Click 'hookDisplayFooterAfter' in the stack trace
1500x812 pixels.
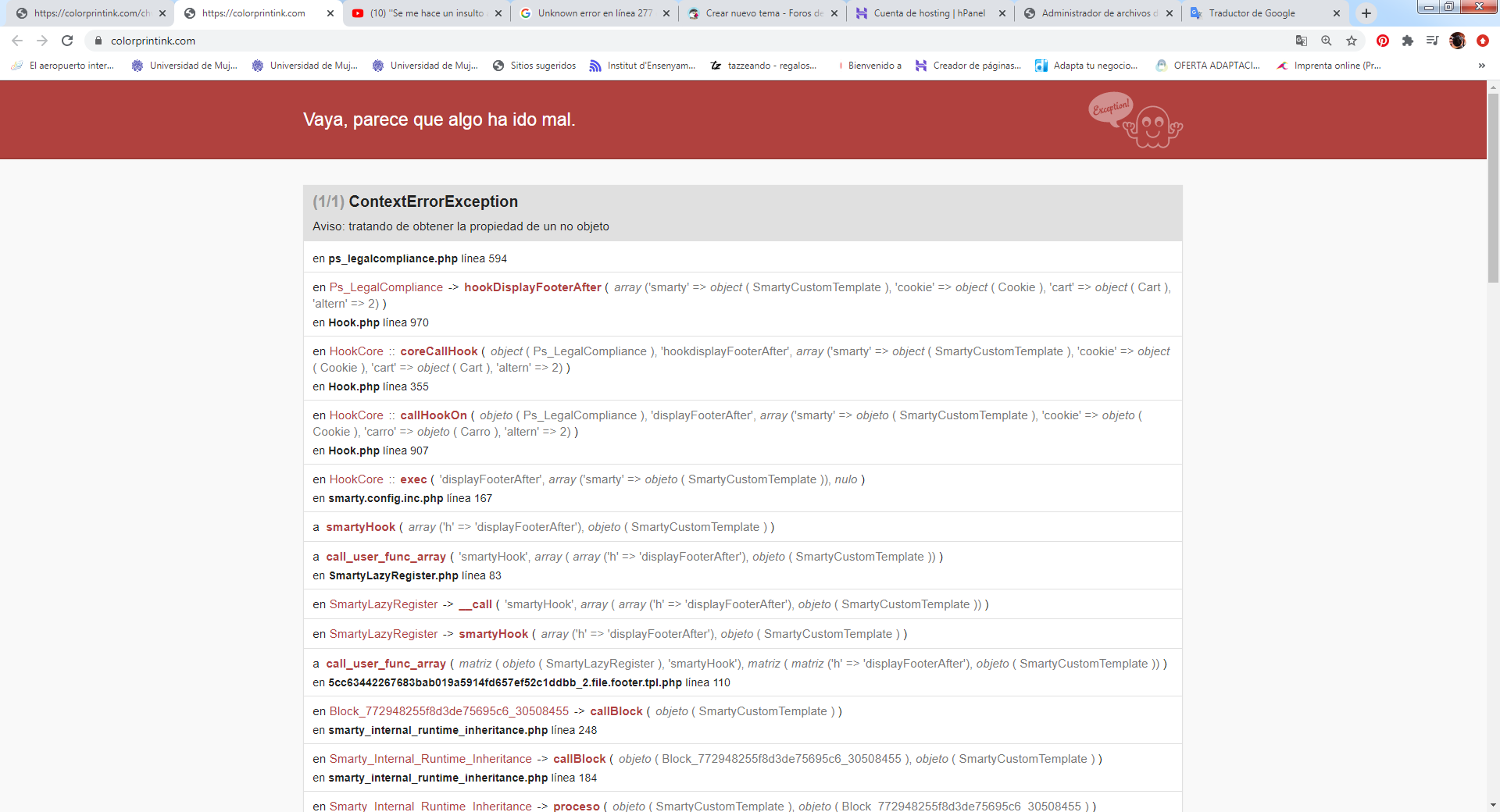pos(533,287)
